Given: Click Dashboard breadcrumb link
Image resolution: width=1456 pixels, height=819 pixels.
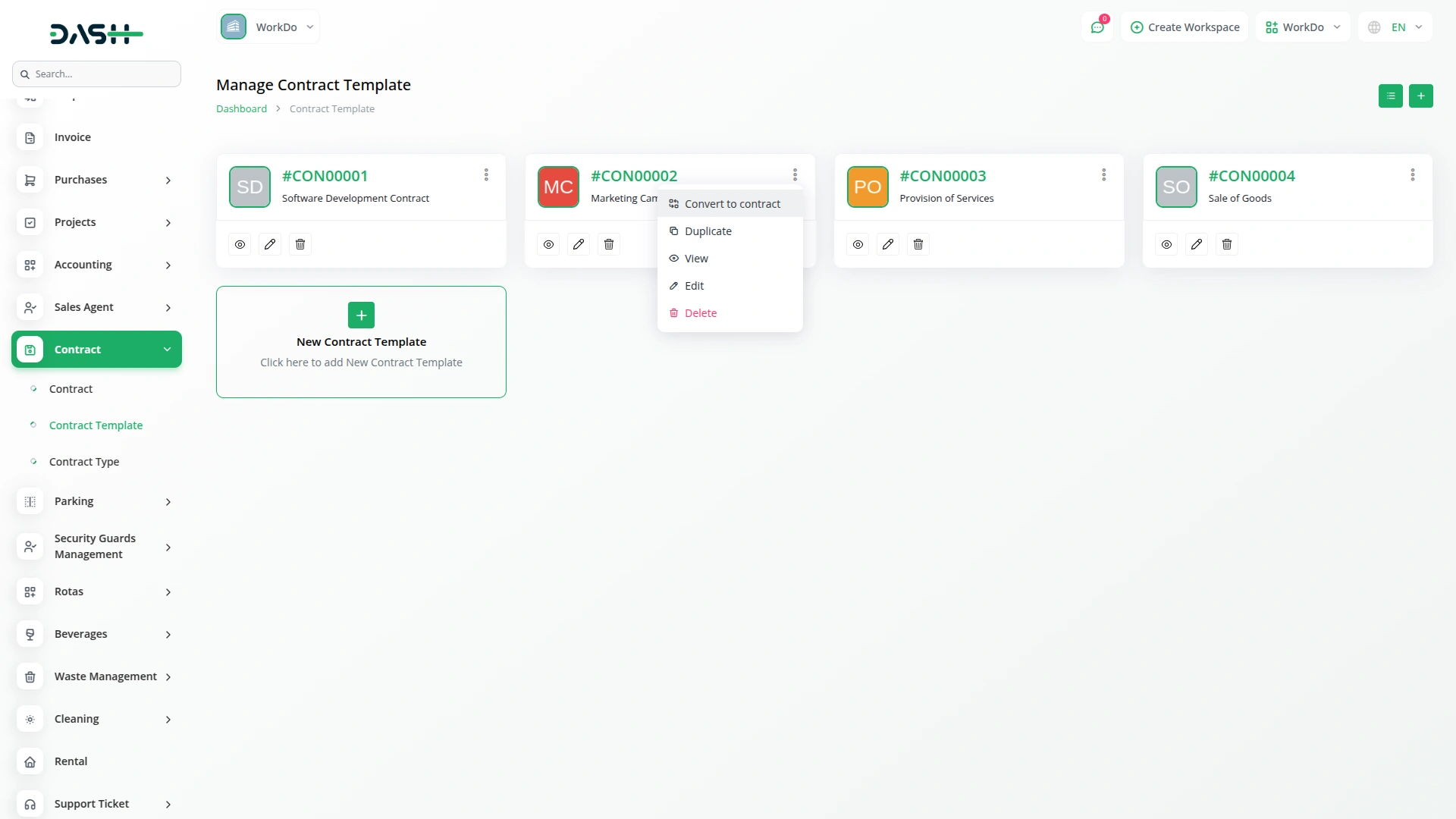Looking at the screenshot, I should [x=241, y=109].
